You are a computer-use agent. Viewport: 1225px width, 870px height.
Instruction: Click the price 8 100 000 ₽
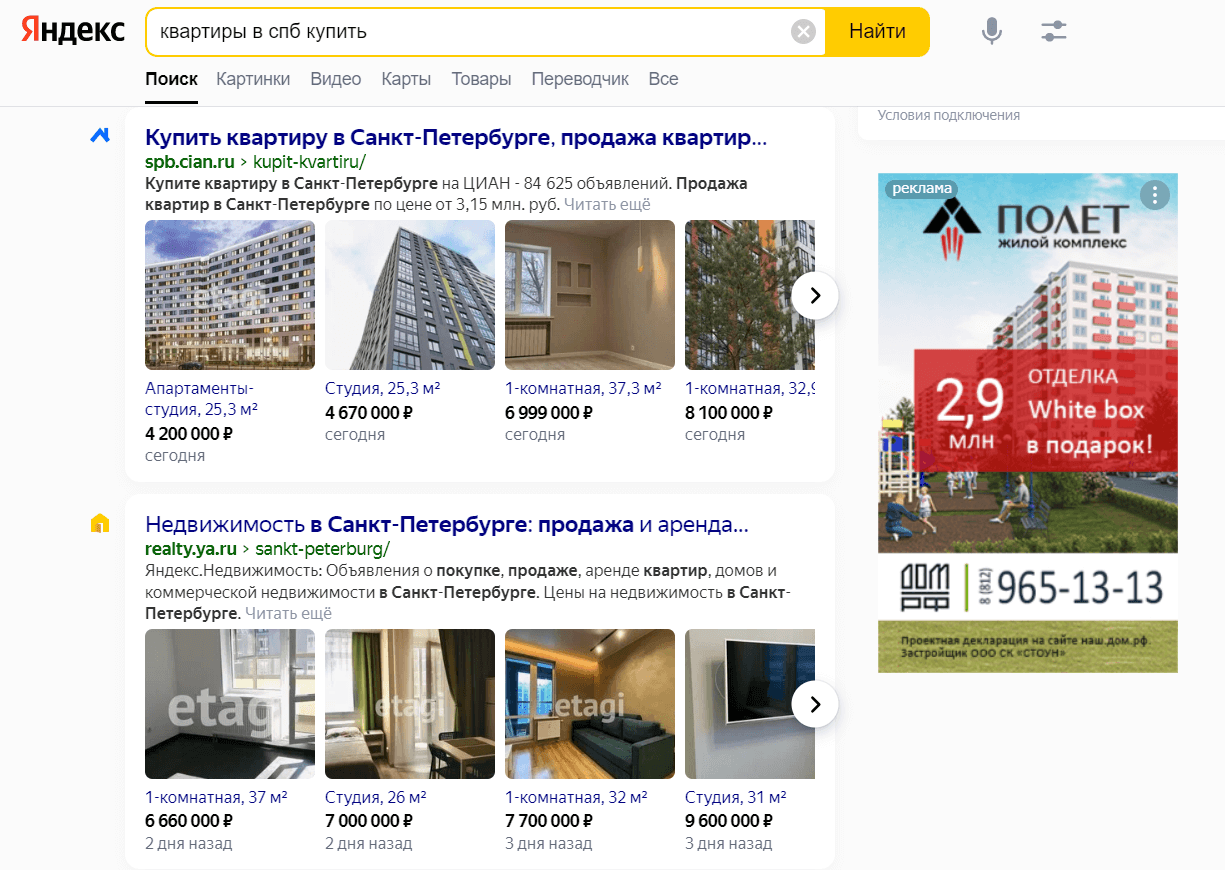[x=729, y=412]
